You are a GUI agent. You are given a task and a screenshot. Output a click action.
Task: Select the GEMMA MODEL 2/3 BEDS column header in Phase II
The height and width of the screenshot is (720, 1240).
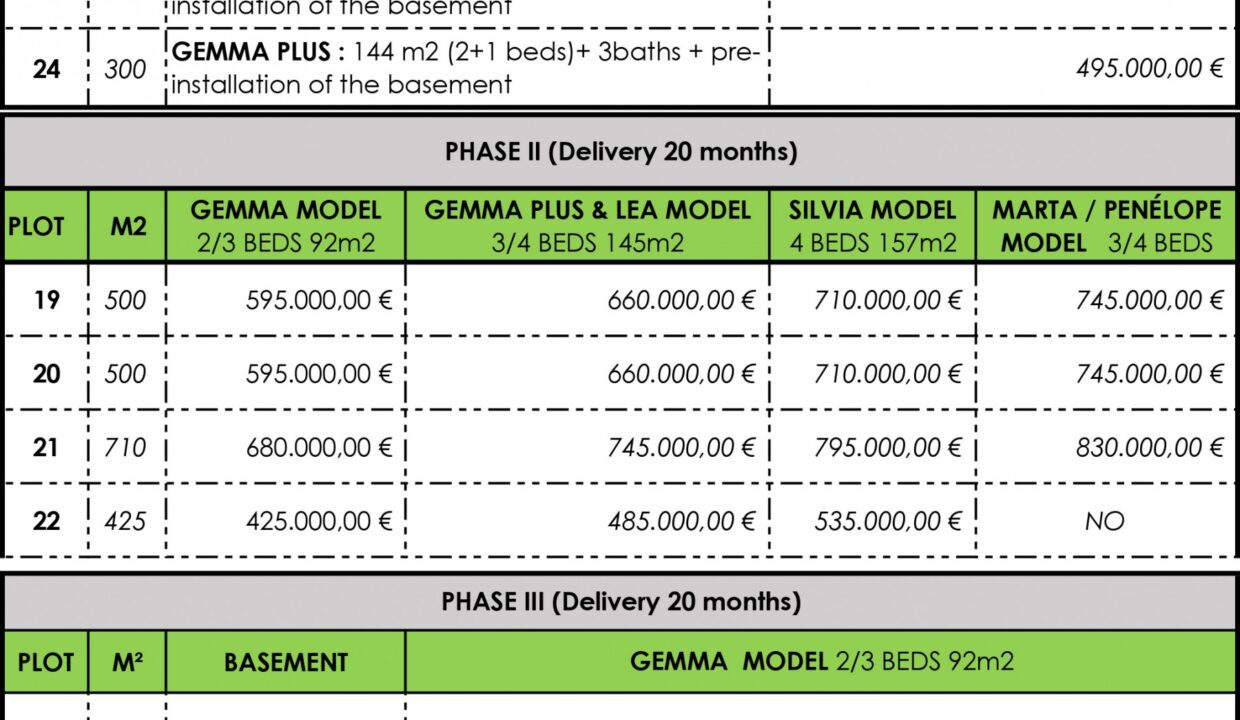click(x=285, y=226)
